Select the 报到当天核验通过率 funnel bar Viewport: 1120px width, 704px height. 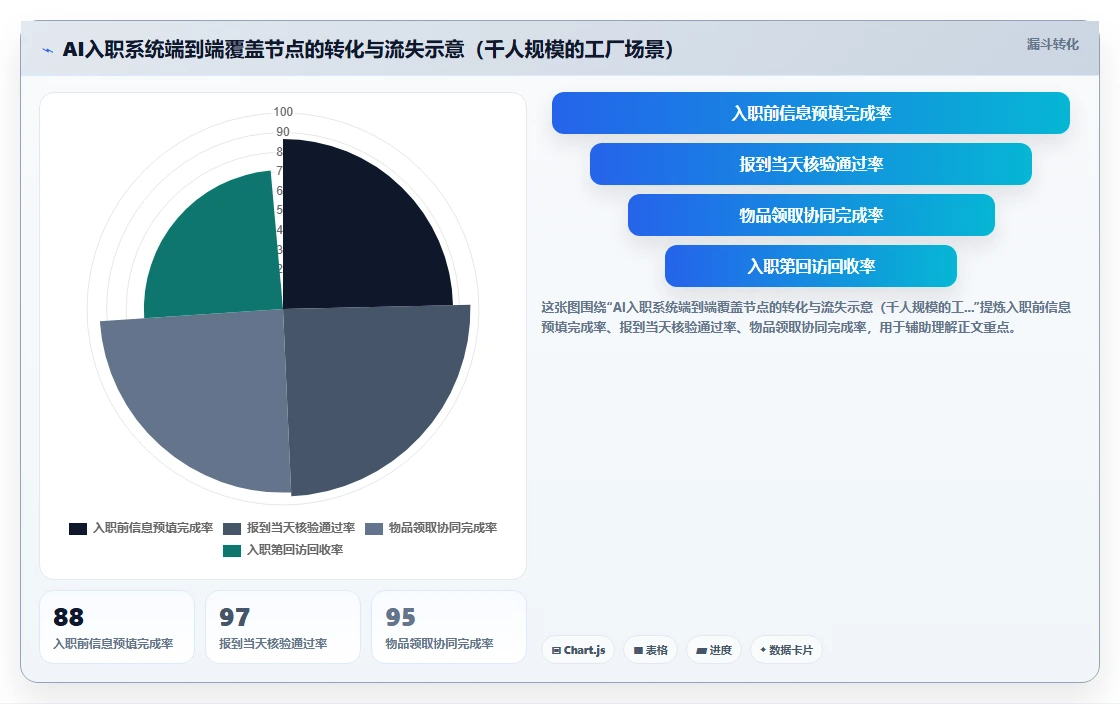point(811,164)
